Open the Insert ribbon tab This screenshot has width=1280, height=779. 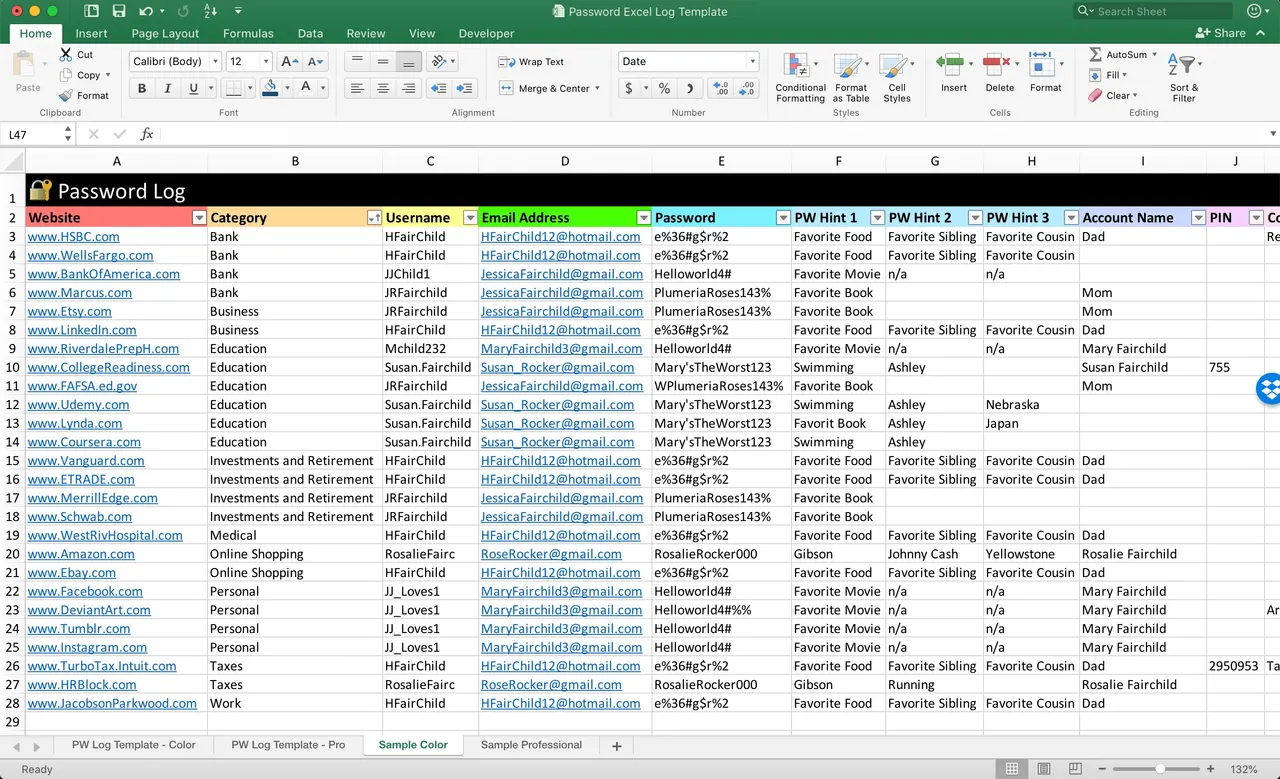click(x=91, y=33)
